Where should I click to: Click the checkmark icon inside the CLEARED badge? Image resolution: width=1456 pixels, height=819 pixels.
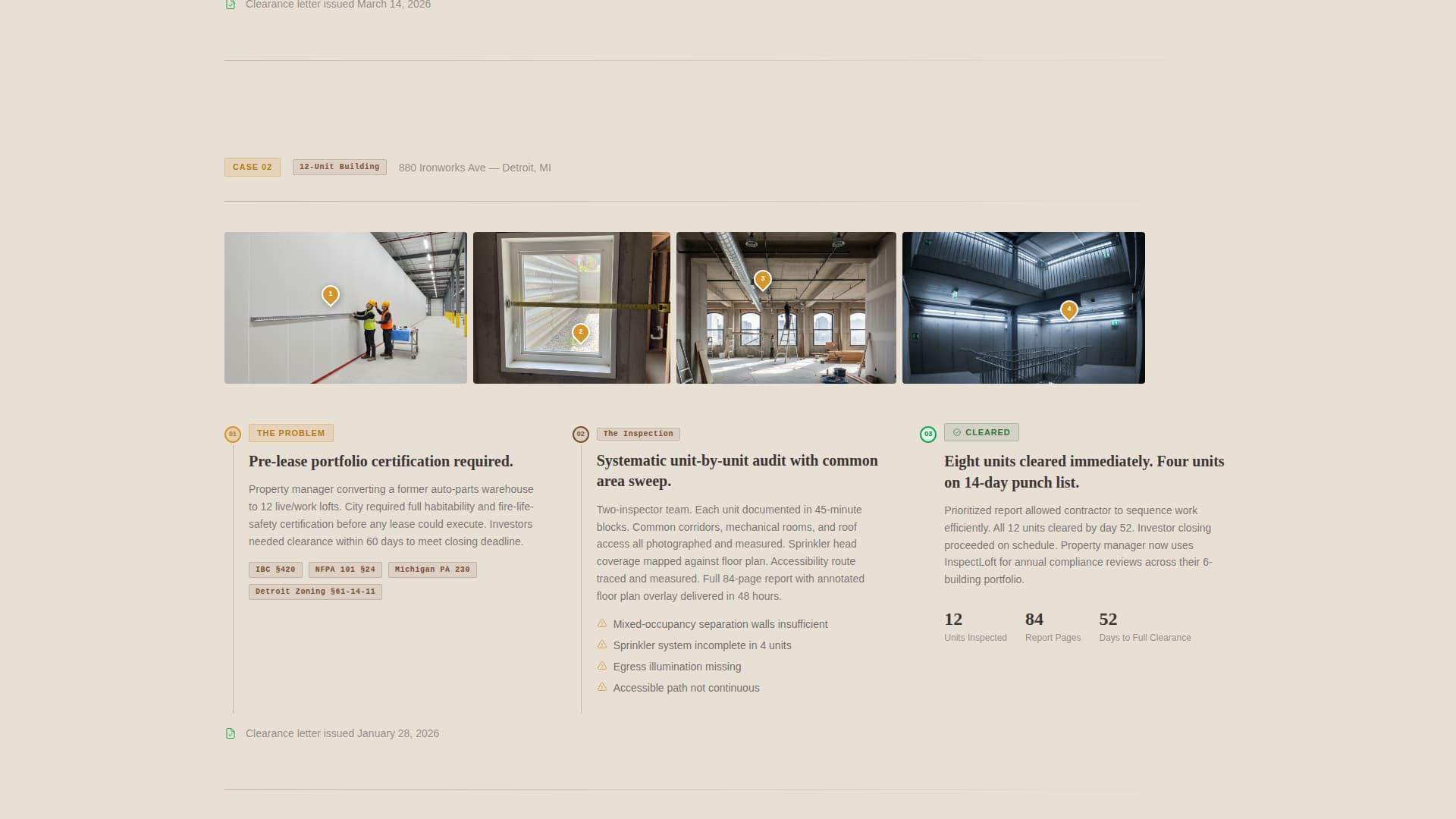click(956, 432)
